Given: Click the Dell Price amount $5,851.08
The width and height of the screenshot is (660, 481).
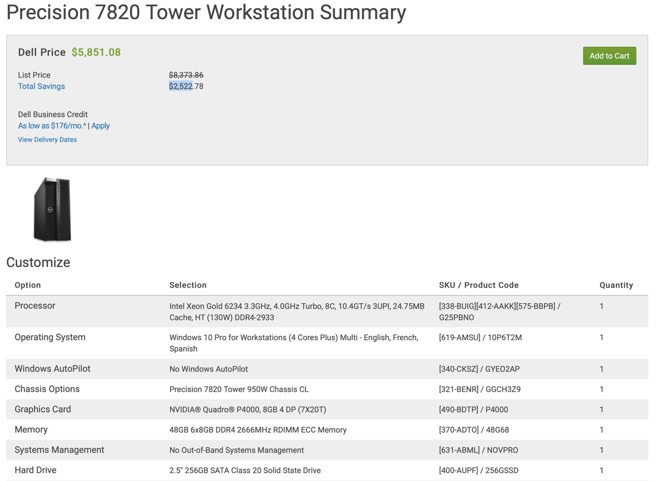Looking at the screenshot, I should click(96, 52).
